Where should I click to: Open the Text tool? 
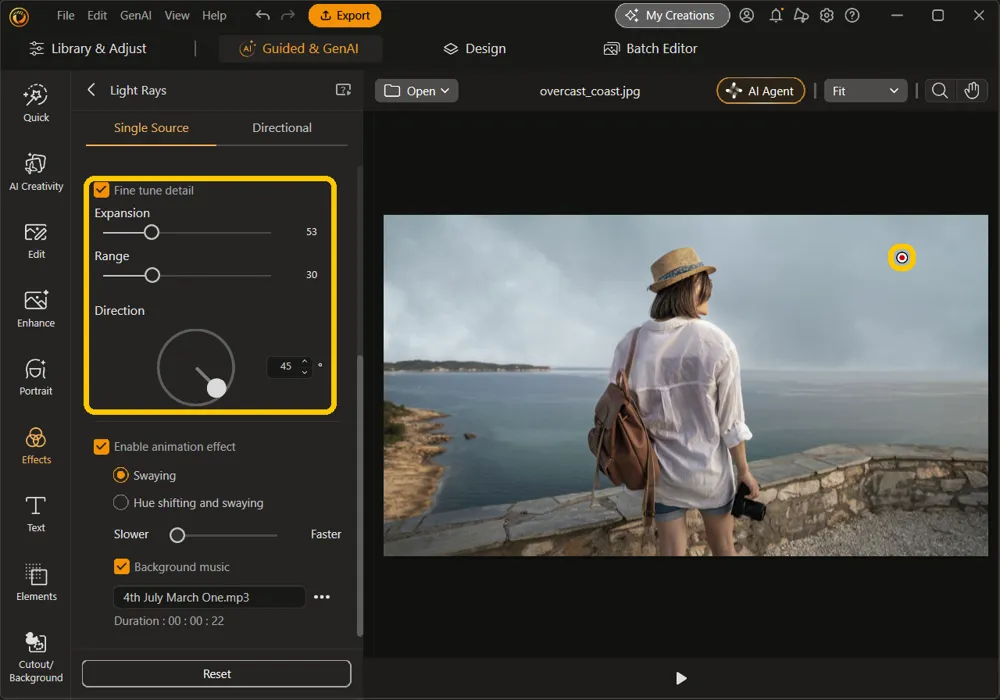coord(36,514)
